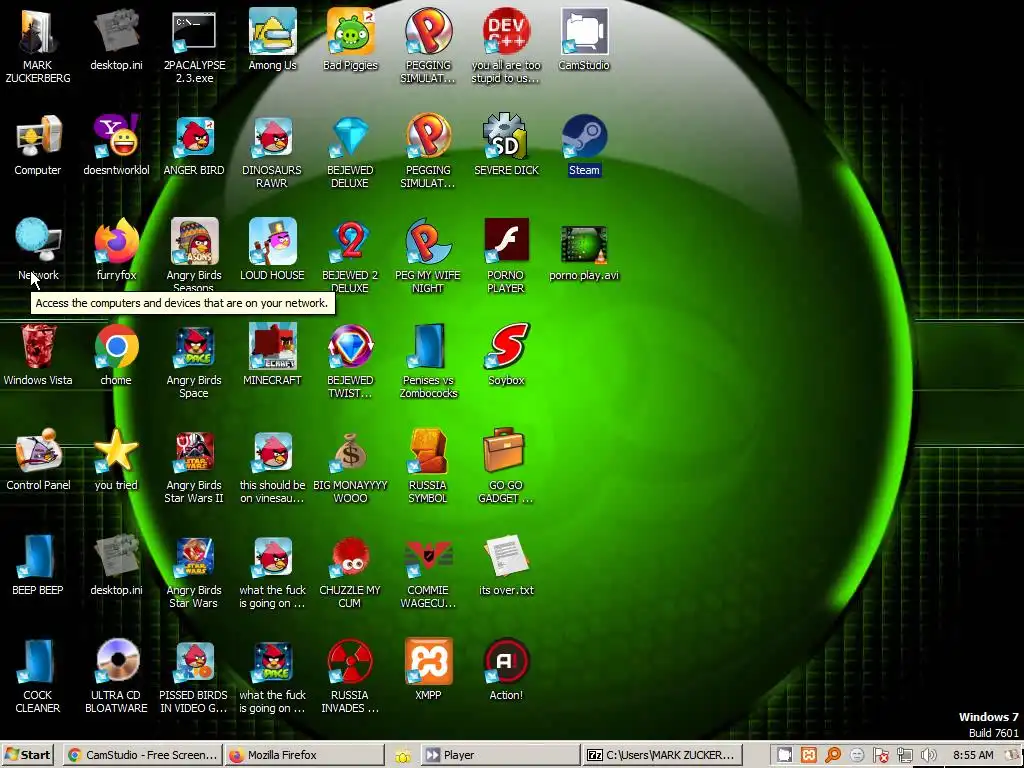Click the volume speaker tray icon
This screenshot has height=768, width=1024.
coord(928,756)
